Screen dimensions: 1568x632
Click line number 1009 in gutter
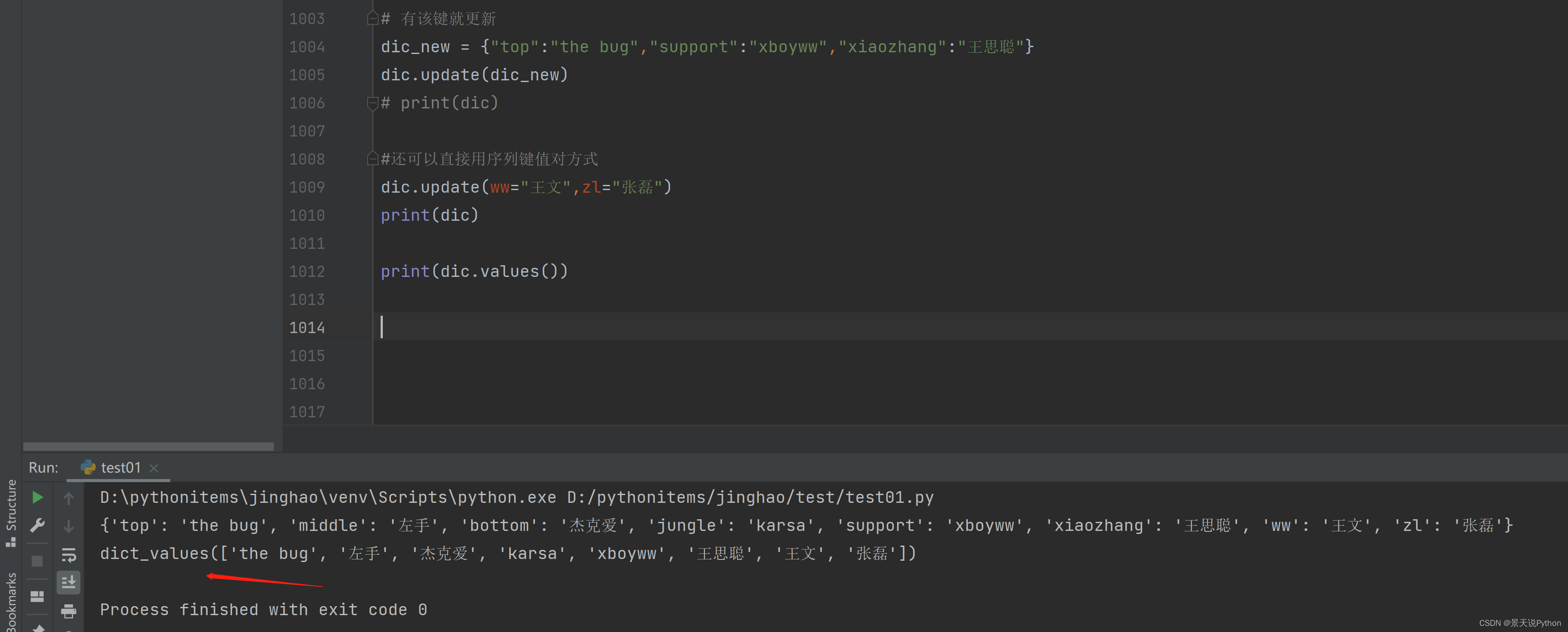tap(307, 187)
